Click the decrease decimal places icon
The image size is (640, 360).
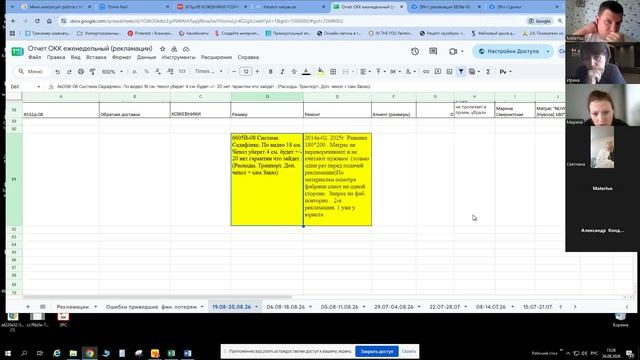158,71
